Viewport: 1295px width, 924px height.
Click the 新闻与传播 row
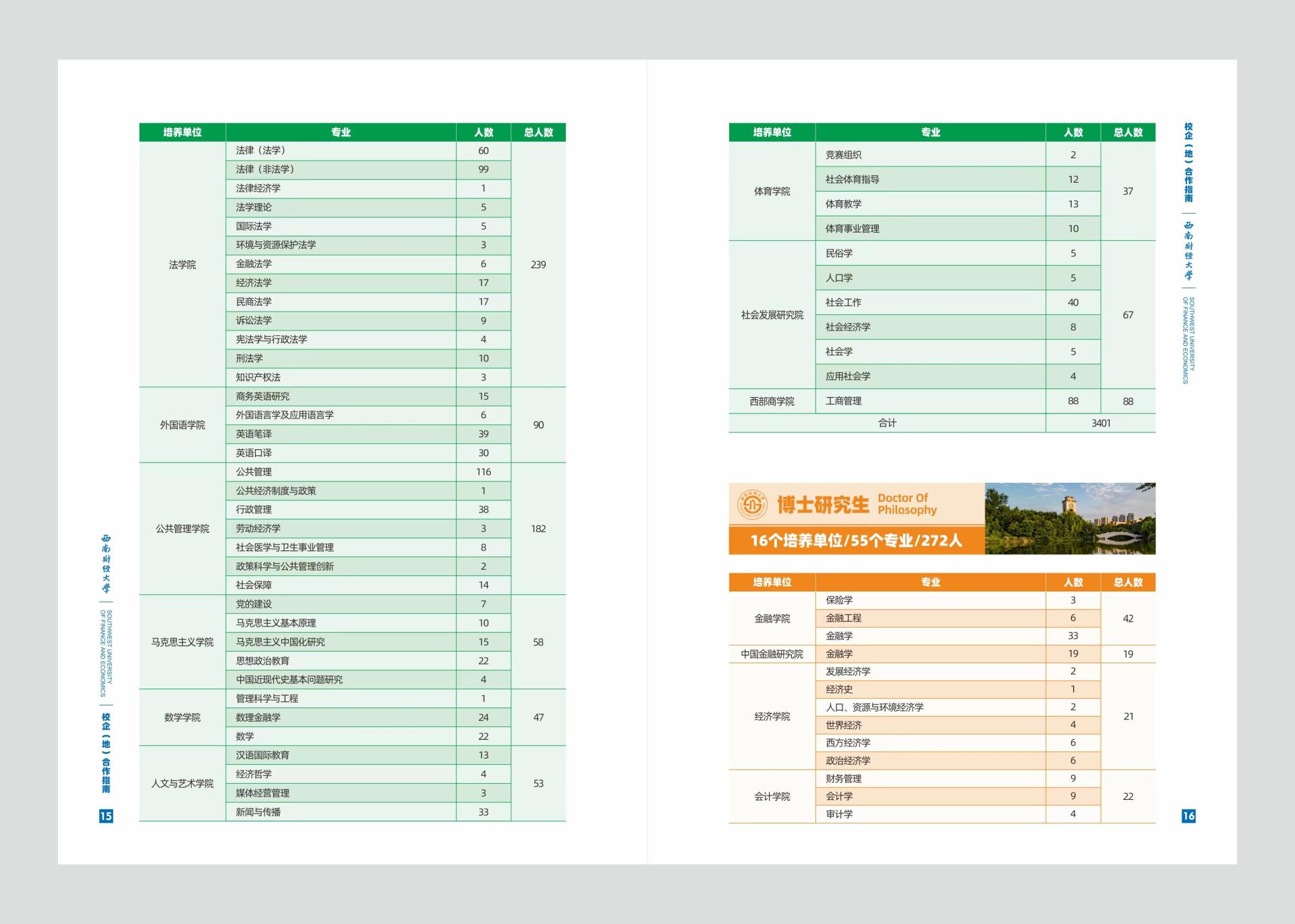tap(368, 812)
